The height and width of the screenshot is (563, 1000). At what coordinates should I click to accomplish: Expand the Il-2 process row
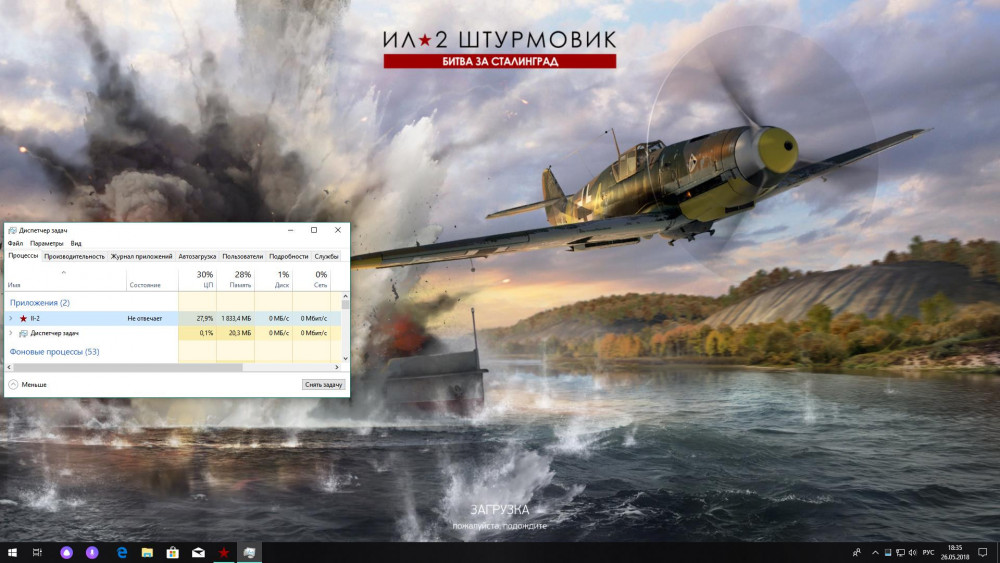click(x=10, y=318)
